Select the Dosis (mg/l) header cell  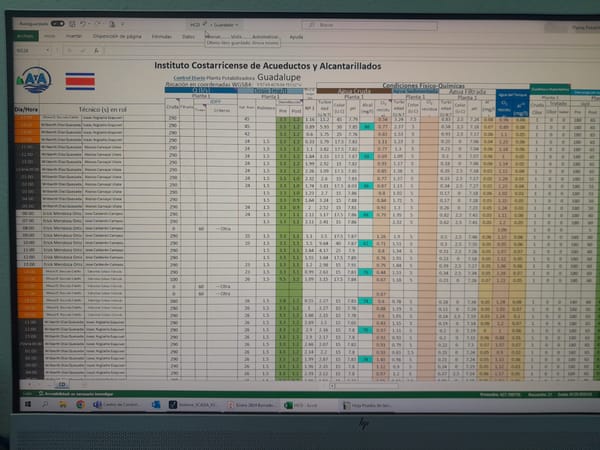(270, 91)
